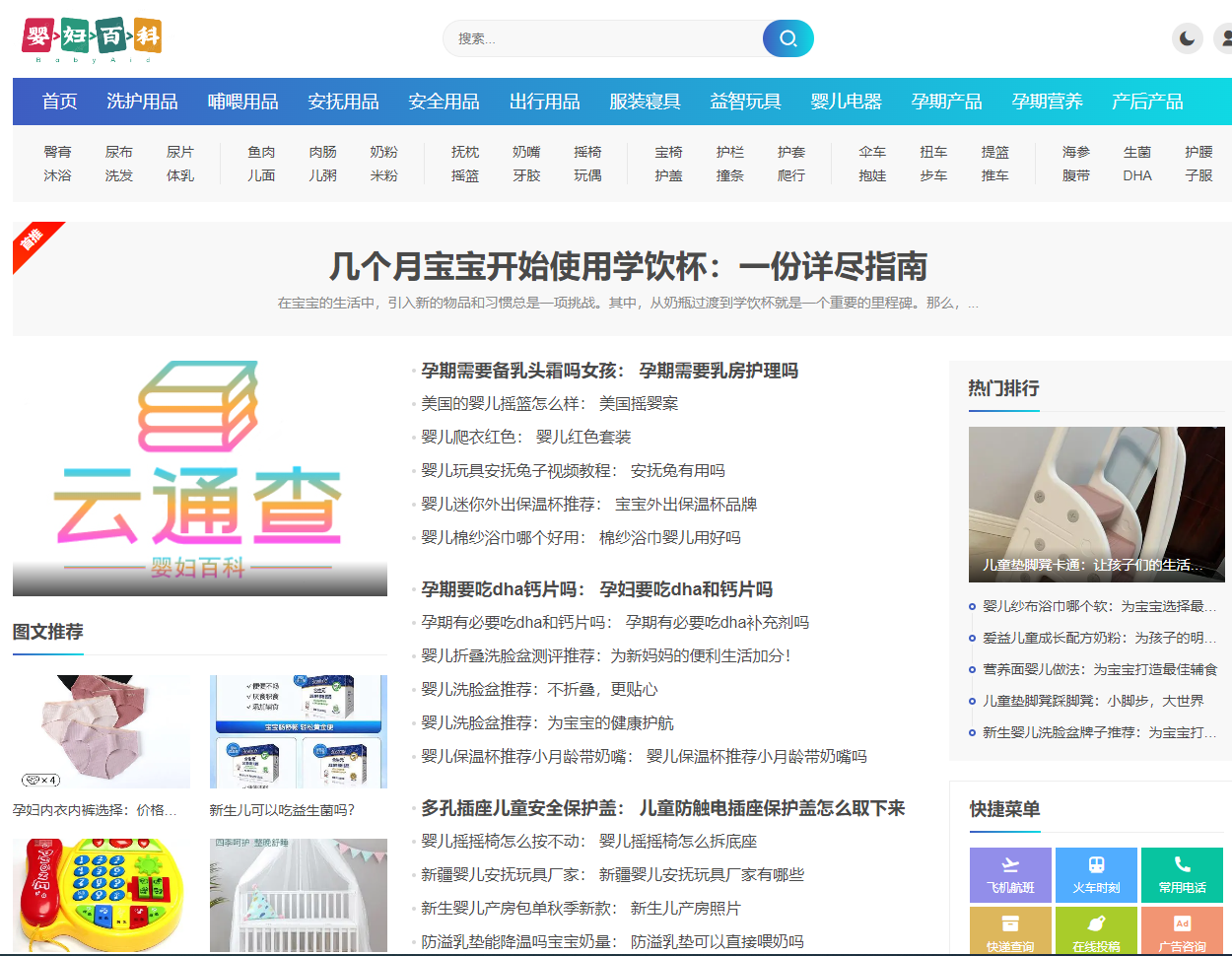Open 在线投稿 submission quick menu tile

click(x=1096, y=931)
